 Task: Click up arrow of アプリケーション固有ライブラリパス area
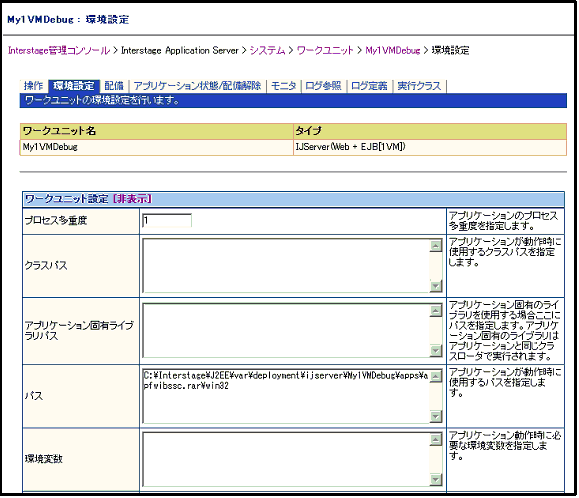[x=436, y=311]
